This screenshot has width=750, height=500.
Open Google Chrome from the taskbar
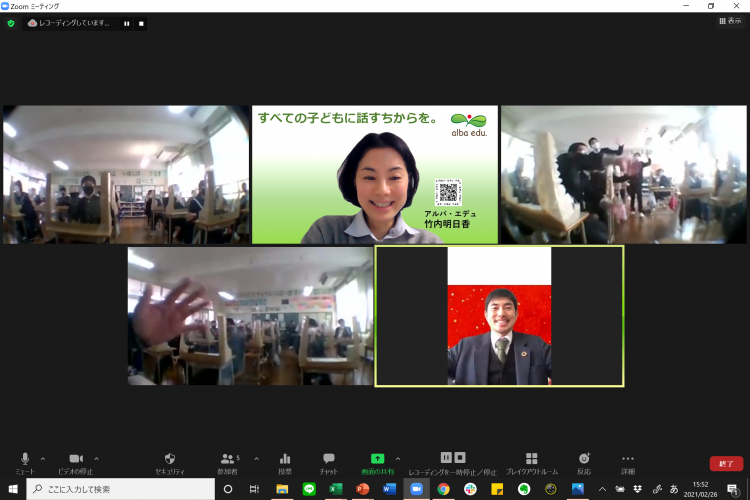(x=443, y=489)
